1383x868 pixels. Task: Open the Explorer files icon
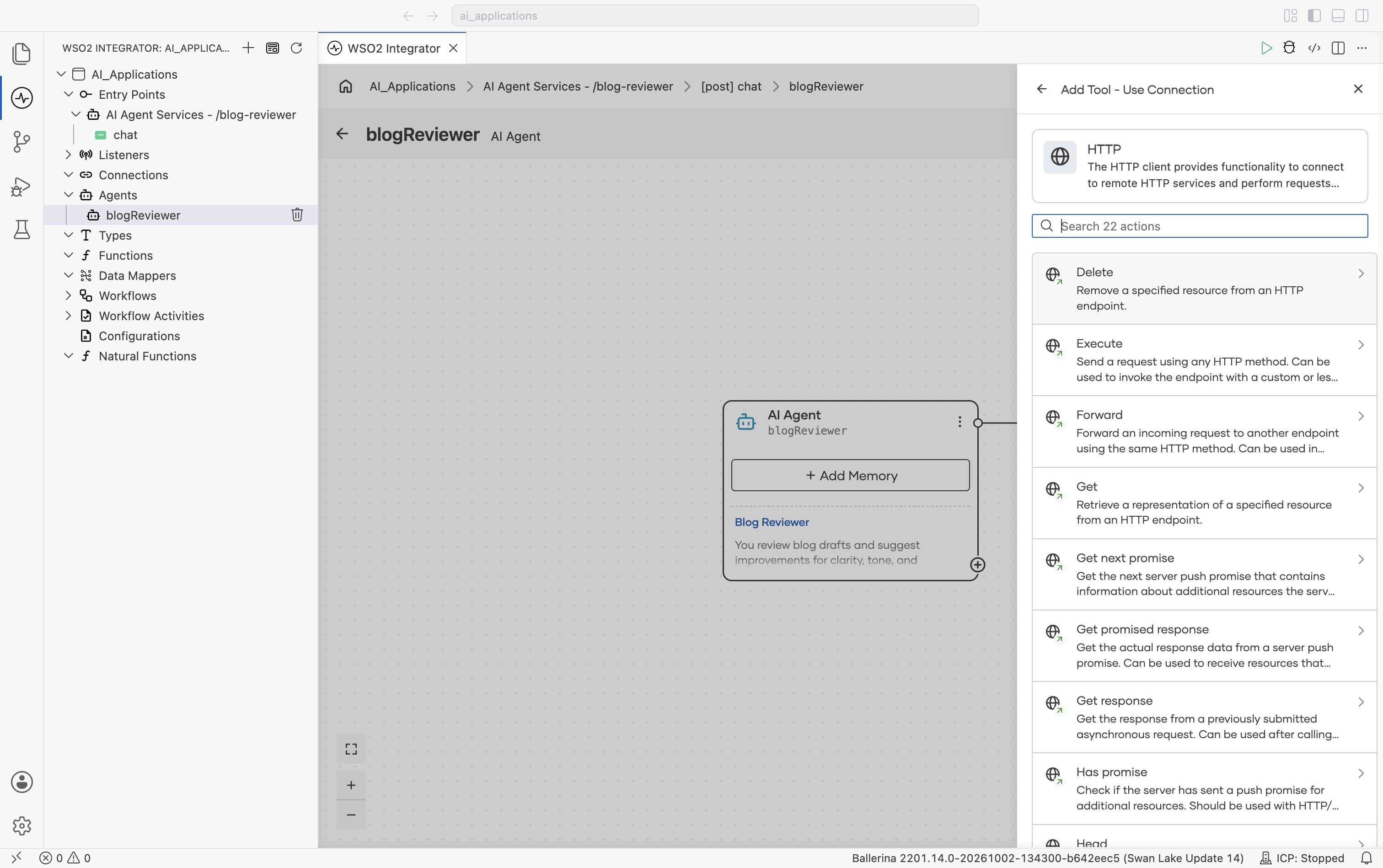point(21,54)
